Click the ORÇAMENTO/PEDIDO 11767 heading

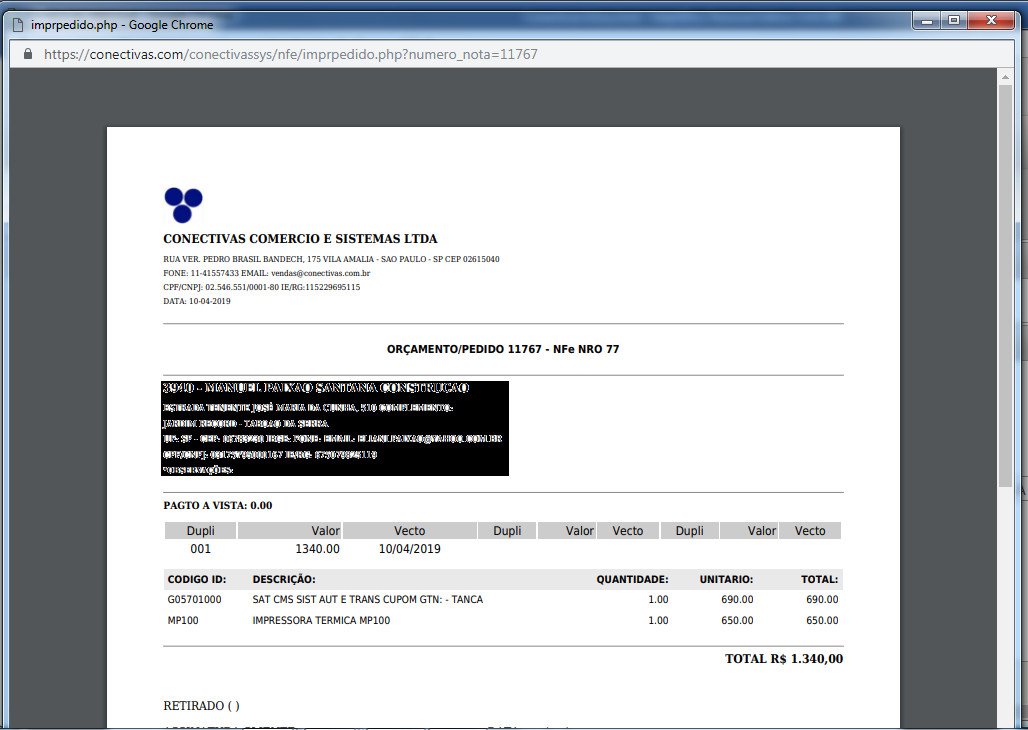(503, 350)
